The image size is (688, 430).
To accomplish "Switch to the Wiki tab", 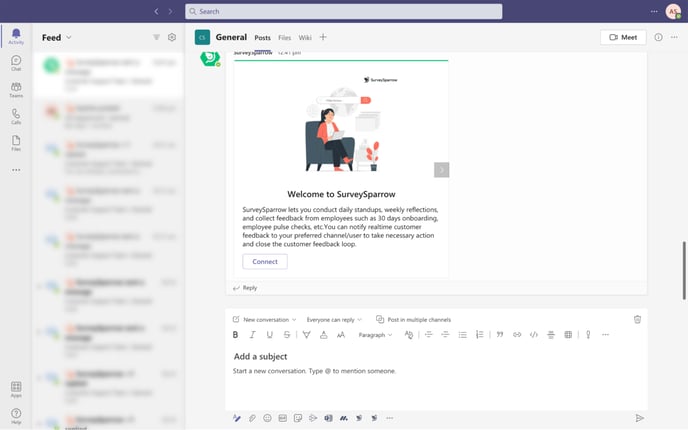I will [305, 38].
